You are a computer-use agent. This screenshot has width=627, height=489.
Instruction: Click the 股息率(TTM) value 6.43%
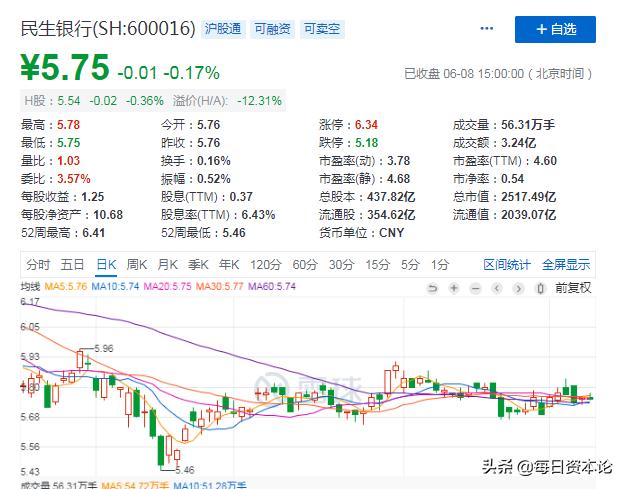[258, 215]
